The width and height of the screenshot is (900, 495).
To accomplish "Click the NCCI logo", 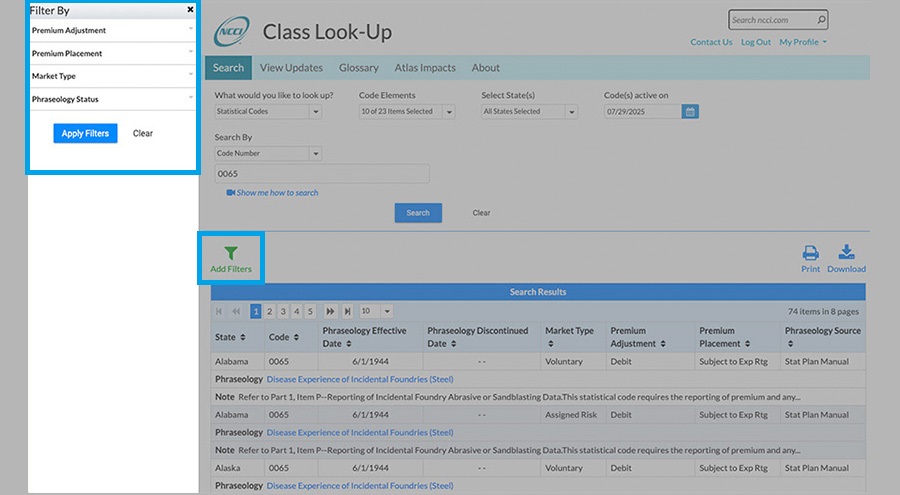I will [232, 31].
